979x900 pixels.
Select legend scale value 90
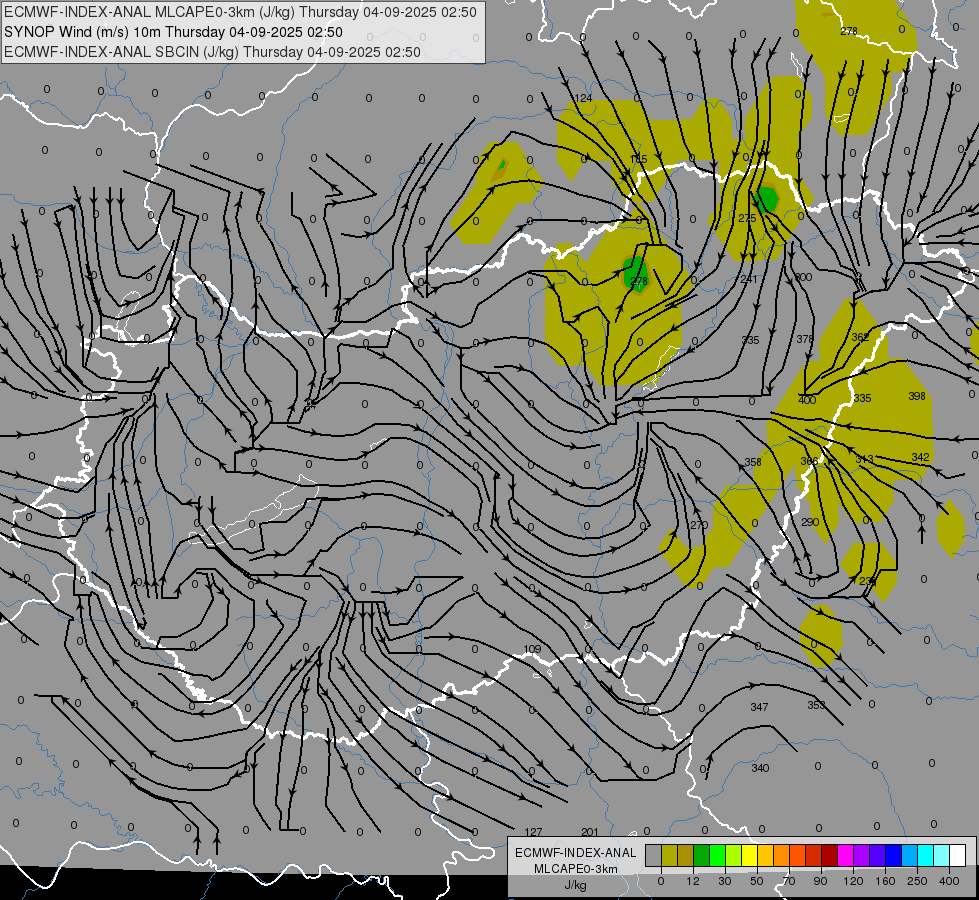click(820, 881)
